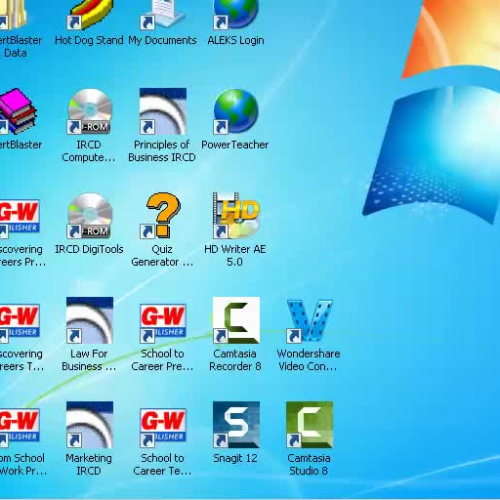Select the ALEKS Login globe icon
The width and height of the screenshot is (500, 500).
pos(236,15)
